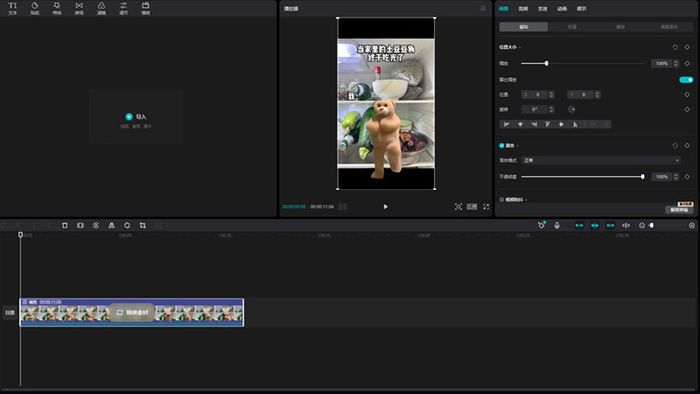
Task: Click the timeline zoom-out magnifier icon
Action: 642,225
